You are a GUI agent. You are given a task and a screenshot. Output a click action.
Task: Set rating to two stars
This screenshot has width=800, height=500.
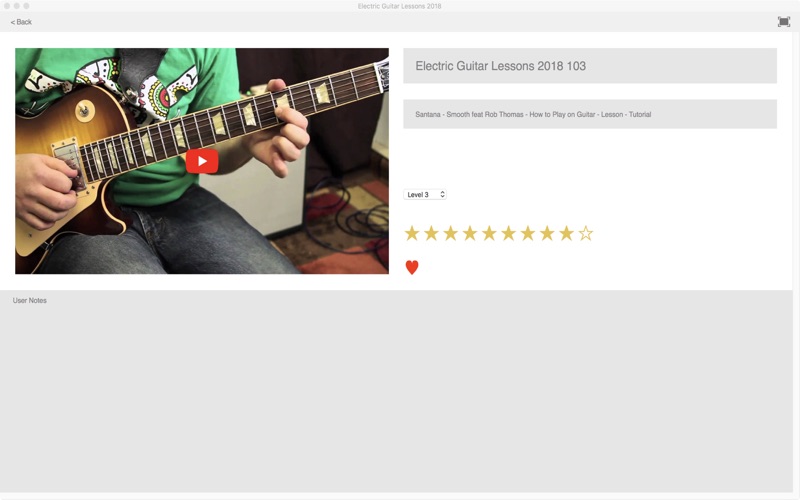(431, 234)
